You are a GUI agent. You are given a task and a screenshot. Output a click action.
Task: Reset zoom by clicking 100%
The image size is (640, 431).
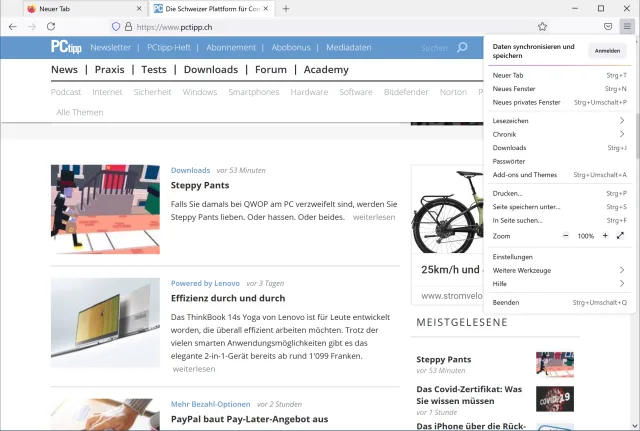pyautogui.click(x=585, y=236)
